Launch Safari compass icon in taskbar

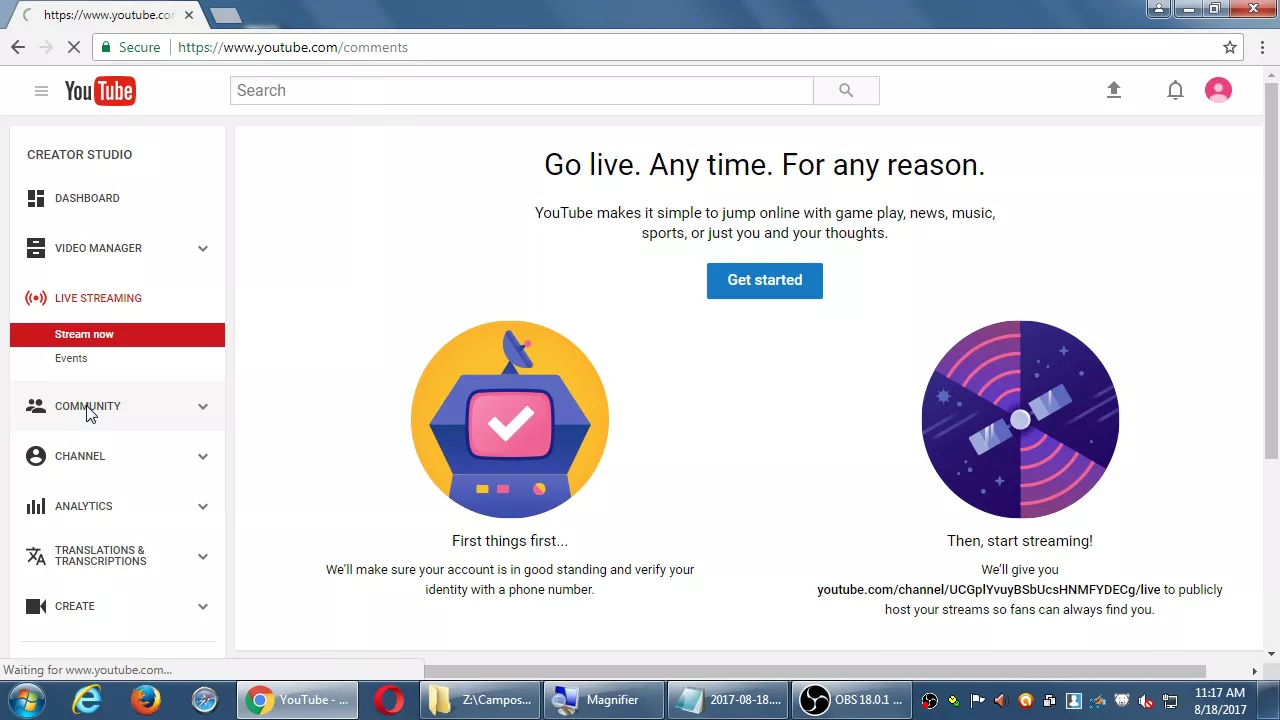tap(205, 700)
